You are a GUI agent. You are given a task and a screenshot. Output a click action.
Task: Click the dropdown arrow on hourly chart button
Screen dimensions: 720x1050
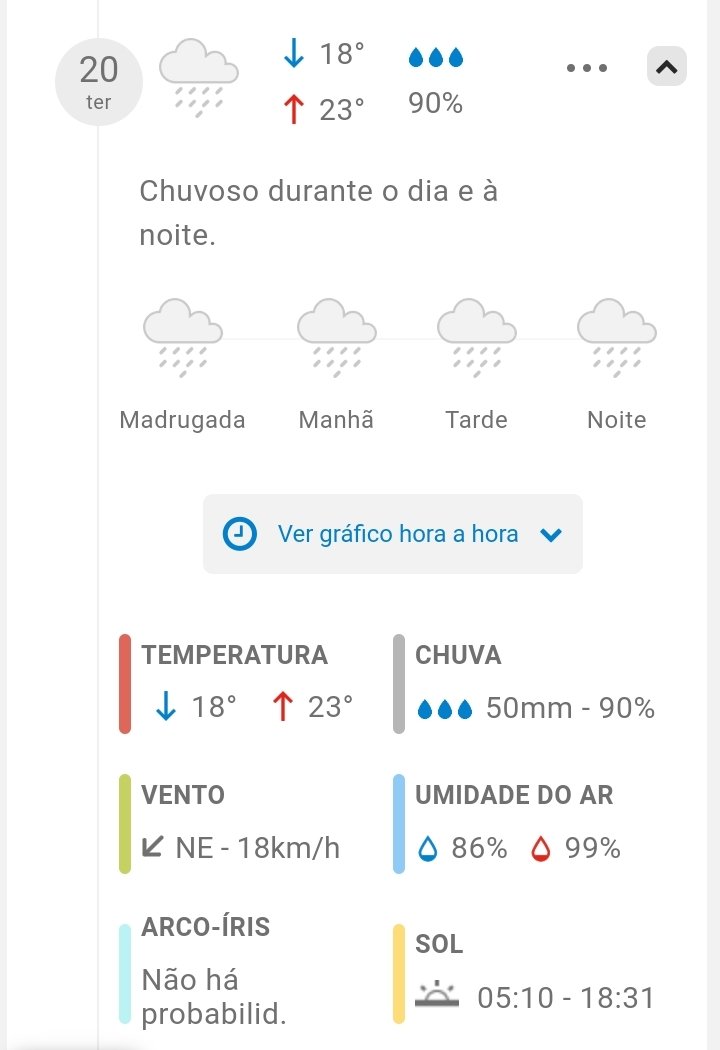tap(551, 535)
